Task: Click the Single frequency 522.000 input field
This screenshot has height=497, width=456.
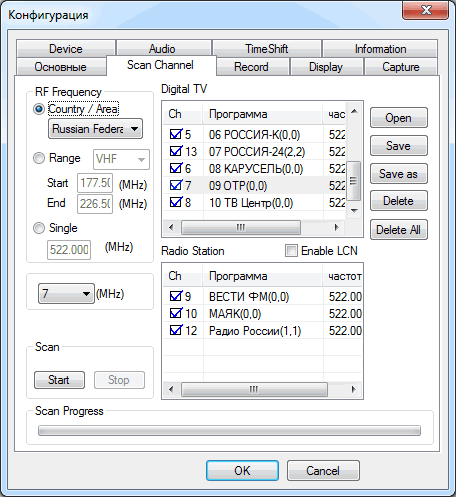Action: pos(69,250)
